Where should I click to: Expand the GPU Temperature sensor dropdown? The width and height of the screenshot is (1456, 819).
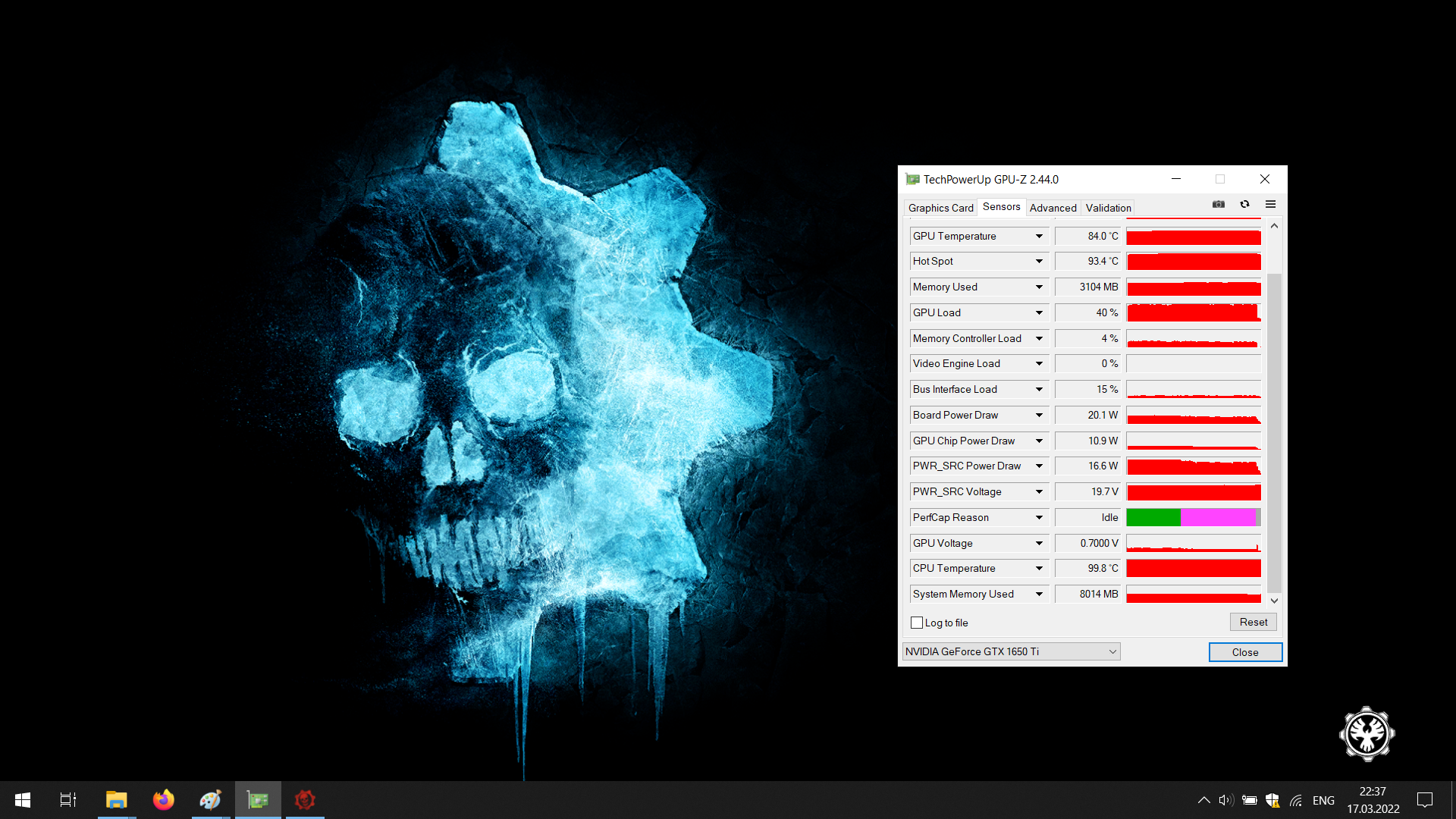(x=1039, y=237)
